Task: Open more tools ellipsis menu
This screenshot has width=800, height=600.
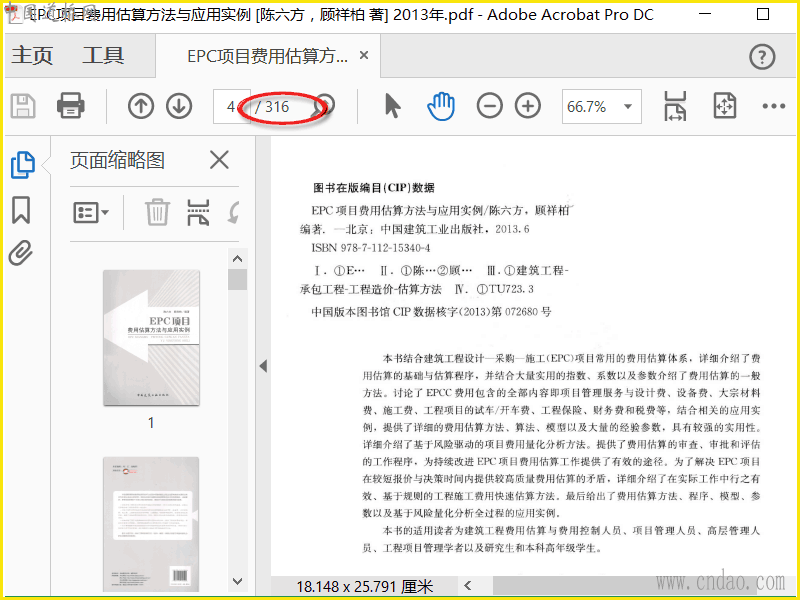Action: (x=773, y=106)
